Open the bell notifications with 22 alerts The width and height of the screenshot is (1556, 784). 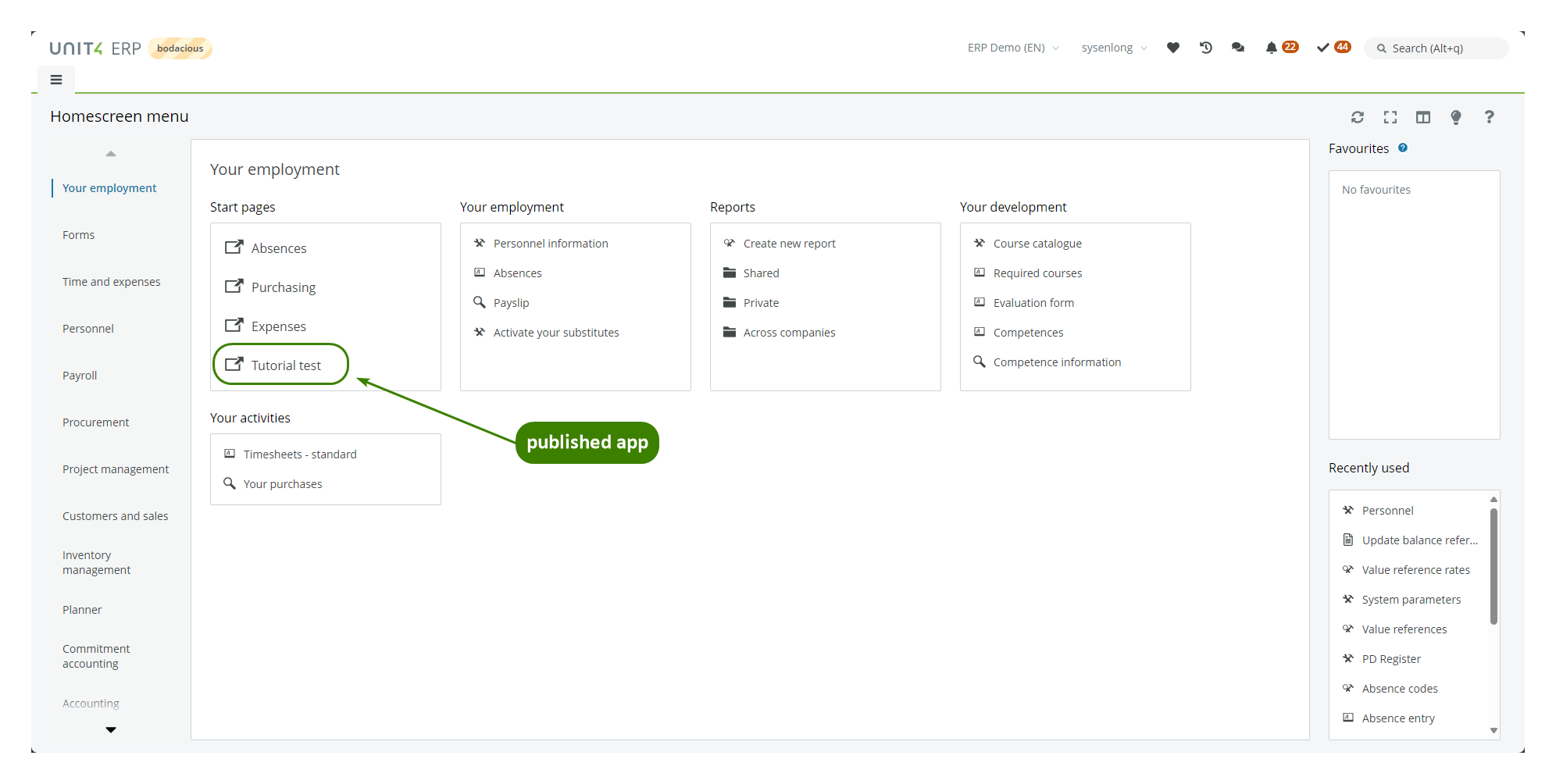(1272, 48)
